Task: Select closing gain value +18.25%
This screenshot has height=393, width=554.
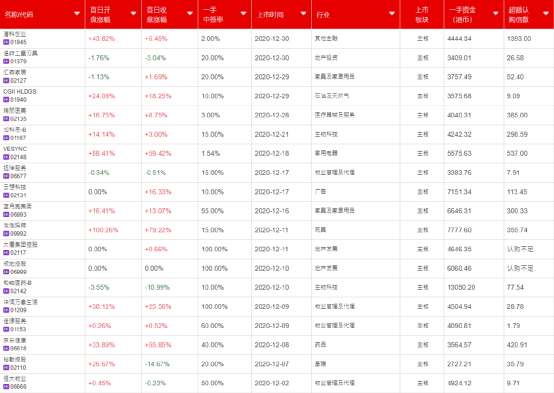Action: (158, 96)
